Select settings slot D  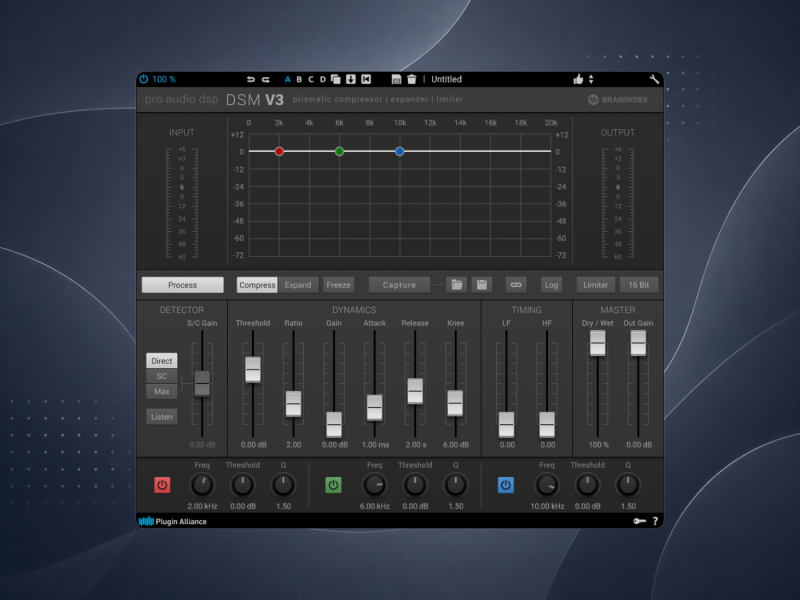(x=322, y=79)
